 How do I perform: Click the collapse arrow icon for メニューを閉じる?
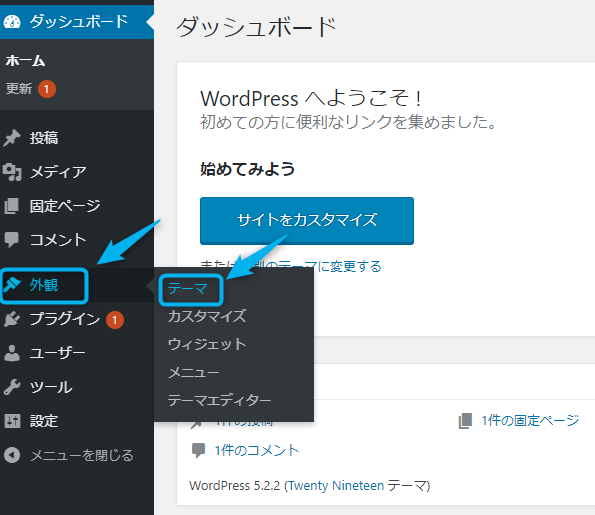(x=12, y=455)
